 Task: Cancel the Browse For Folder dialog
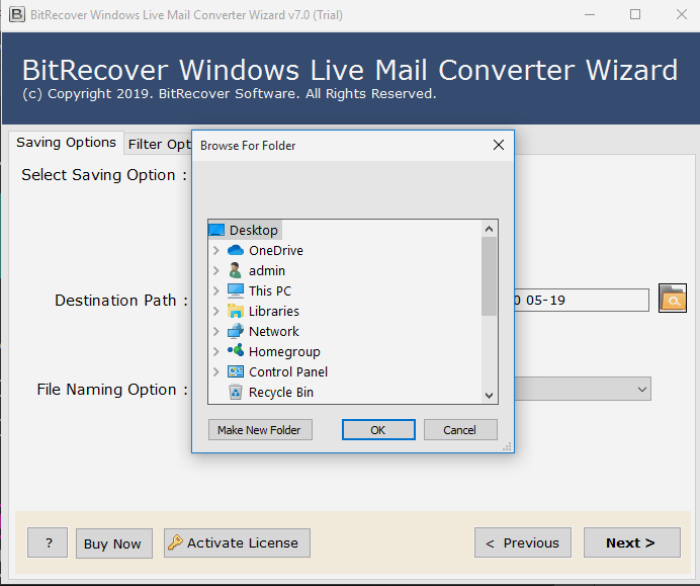click(x=460, y=429)
